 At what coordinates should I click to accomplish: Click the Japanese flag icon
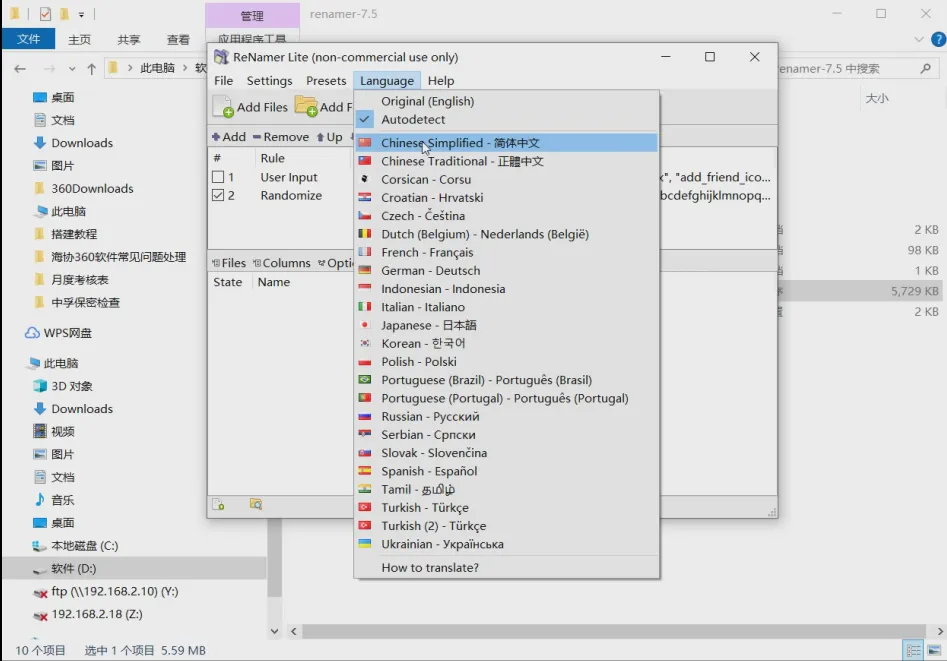click(x=364, y=324)
